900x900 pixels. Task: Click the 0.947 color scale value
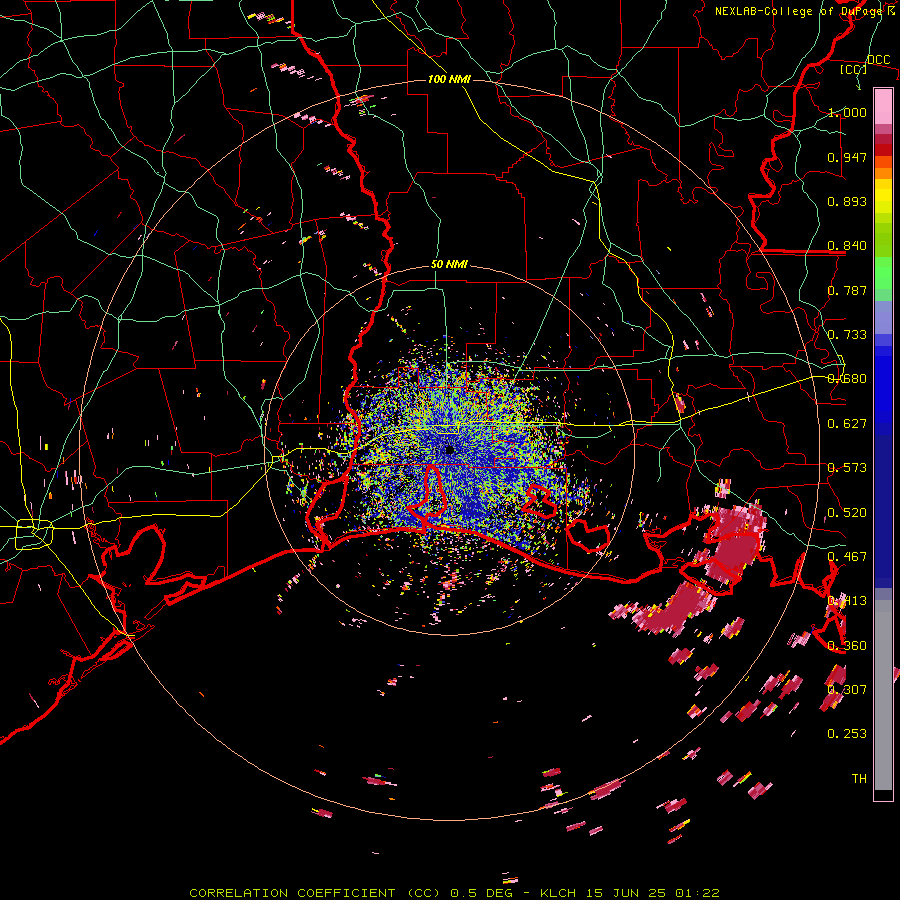[847, 157]
